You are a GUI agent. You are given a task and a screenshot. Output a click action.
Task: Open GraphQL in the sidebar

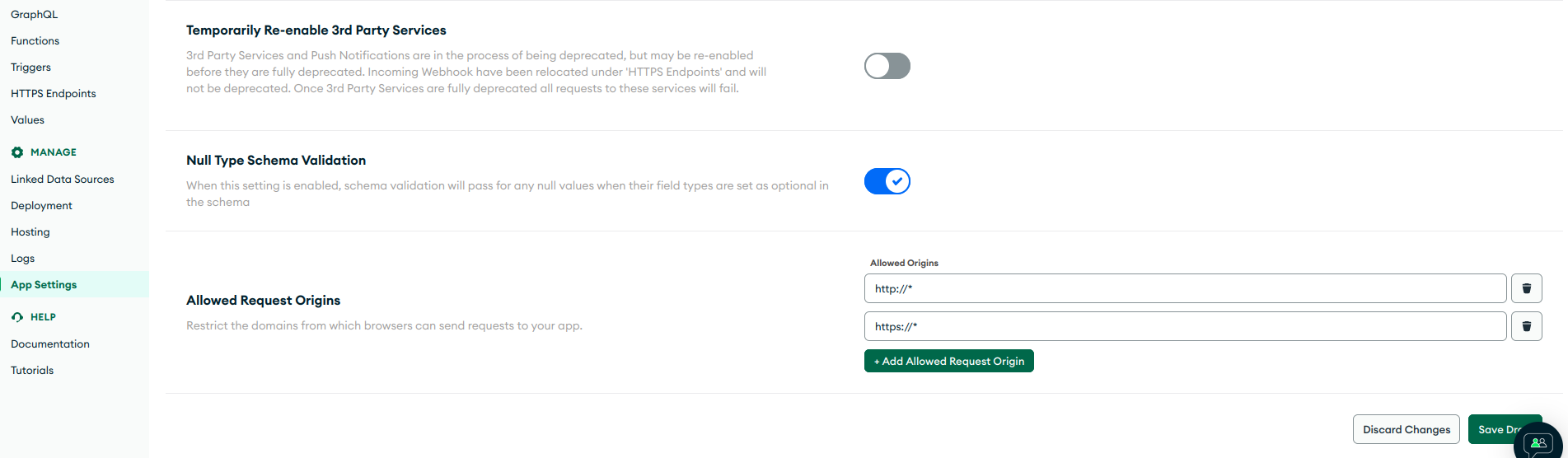tap(35, 14)
